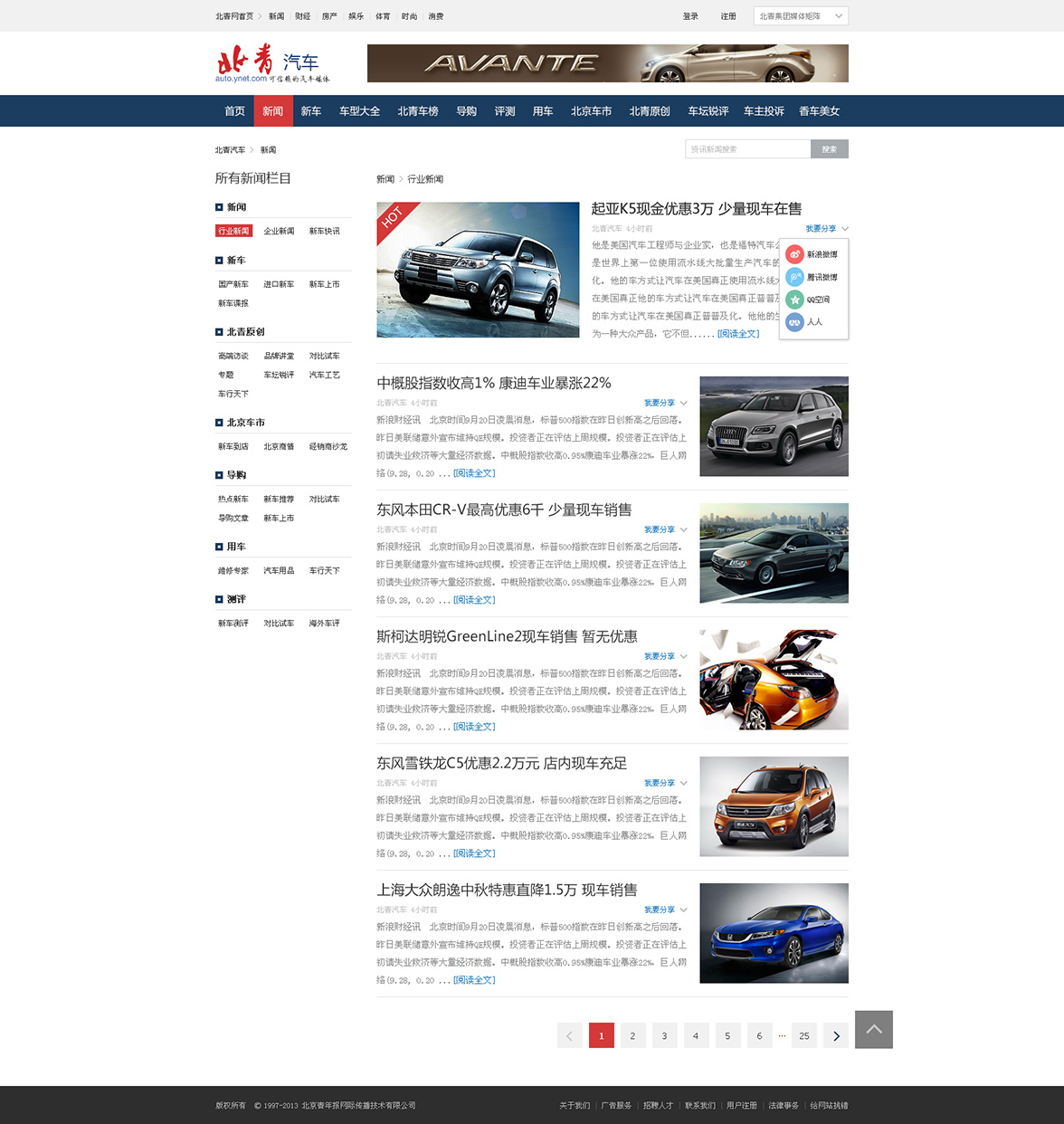Select 北京车市 in the main nav bar
Image resolution: width=1064 pixels, height=1124 pixels.
click(591, 111)
